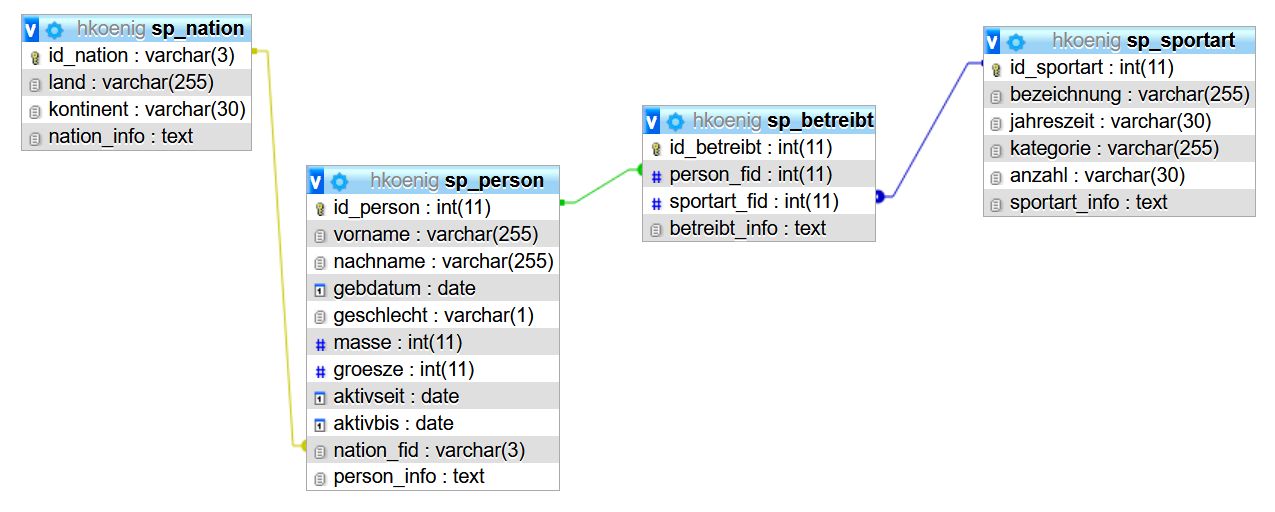Click the primary key icon beside id_nation

tap(35, 57)
